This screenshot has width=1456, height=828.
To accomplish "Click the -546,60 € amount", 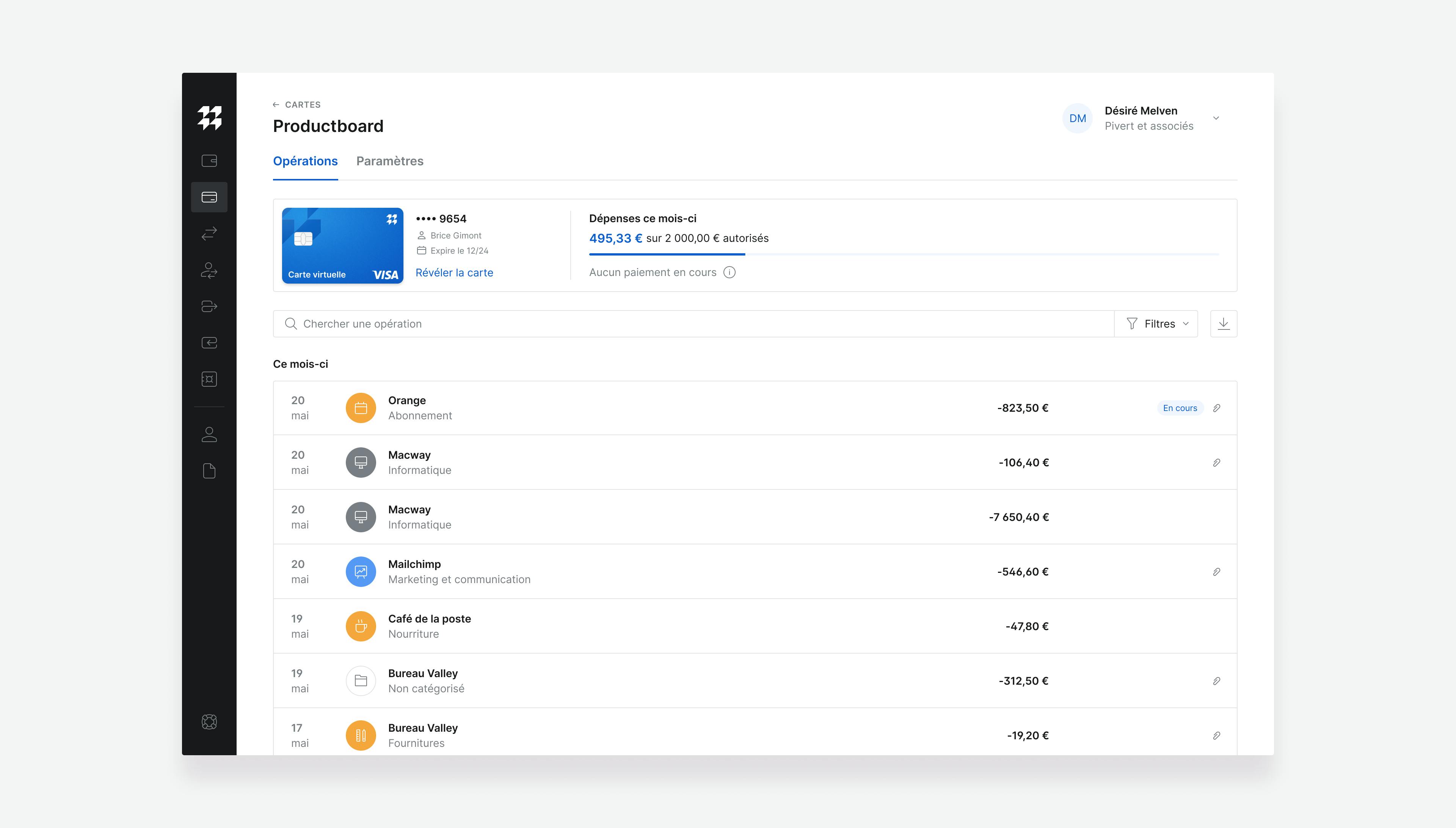I will 1023,572.
